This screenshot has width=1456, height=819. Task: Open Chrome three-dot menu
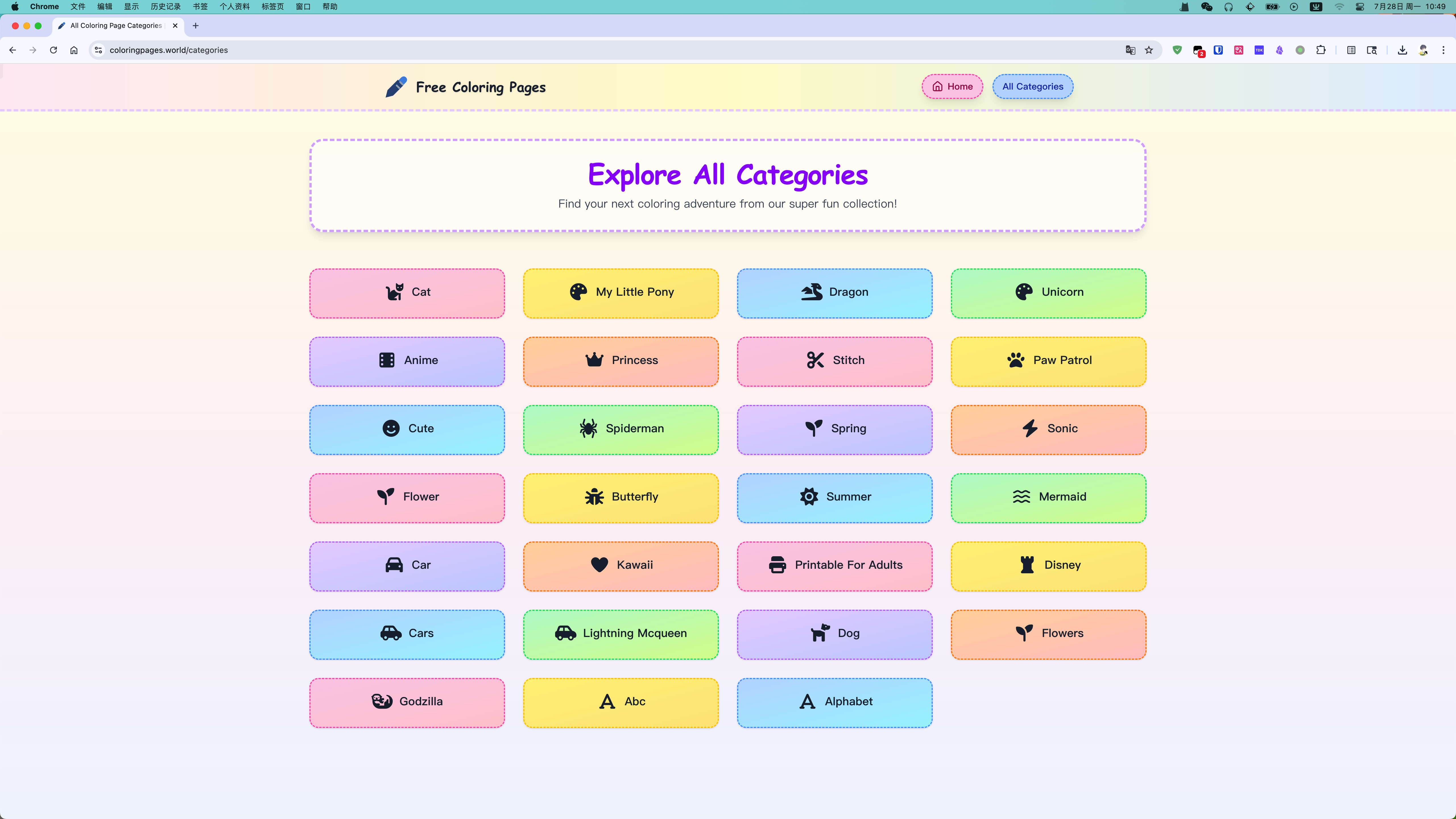click(x=1443, y=50)
